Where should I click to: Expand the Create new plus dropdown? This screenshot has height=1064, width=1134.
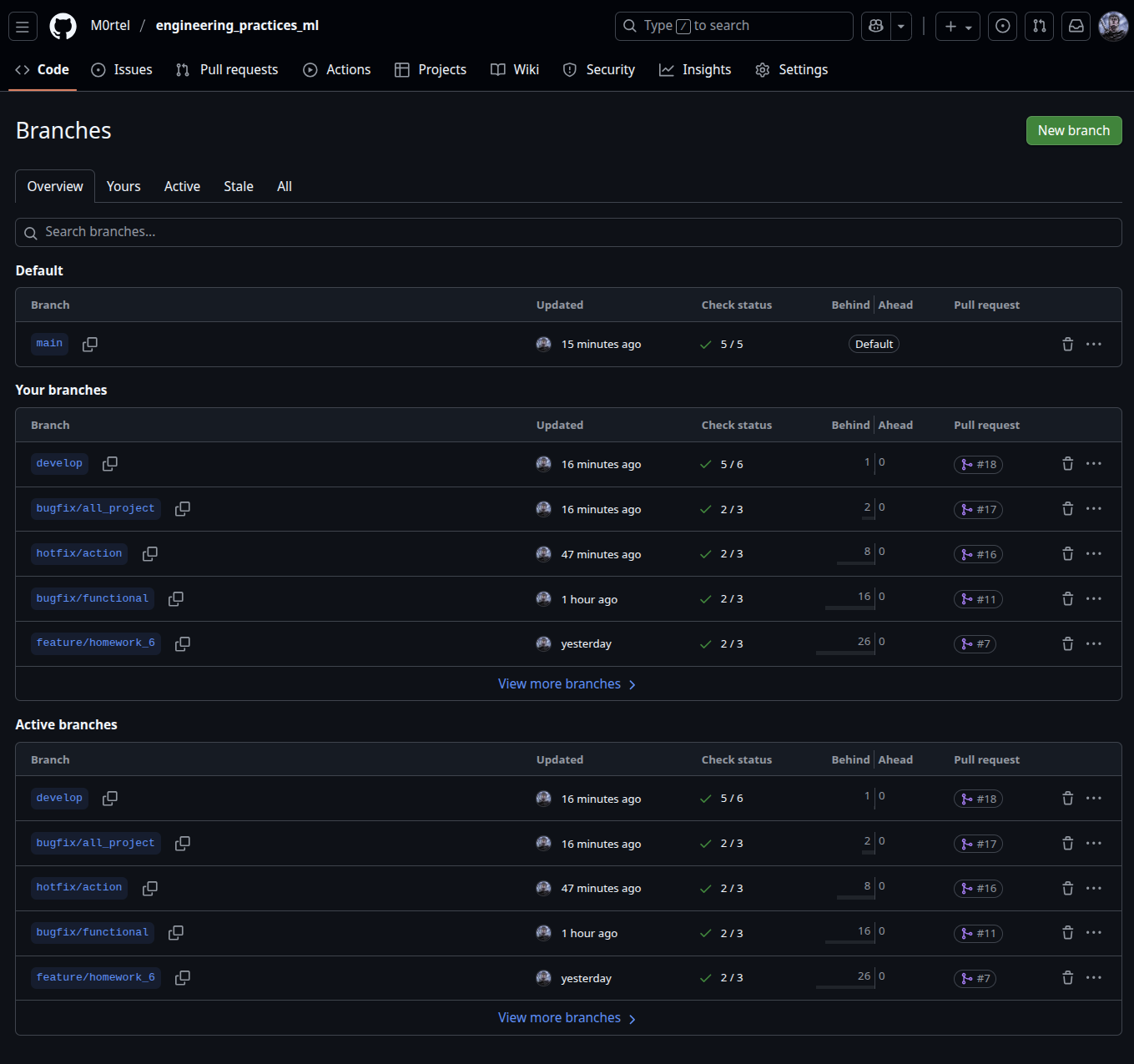pos(957,27)
